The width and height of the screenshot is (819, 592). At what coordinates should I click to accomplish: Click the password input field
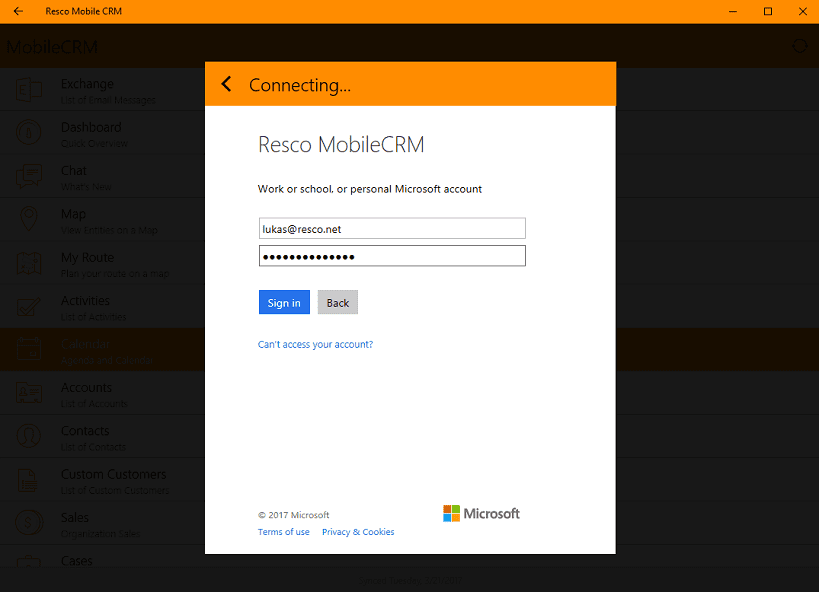tap(392, 256)
